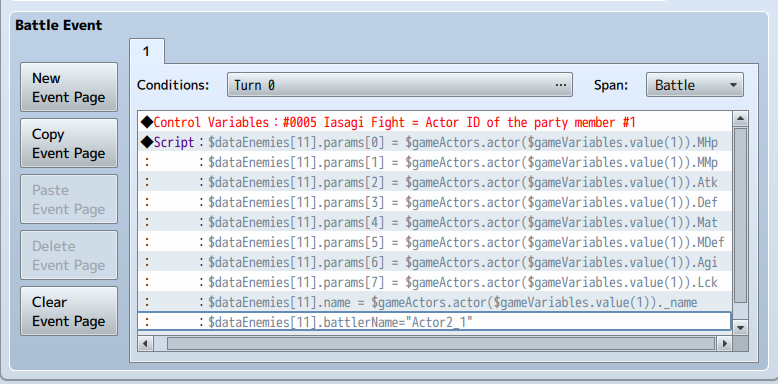Select the script line with params[5] MDef

click(x=435, y=243)
